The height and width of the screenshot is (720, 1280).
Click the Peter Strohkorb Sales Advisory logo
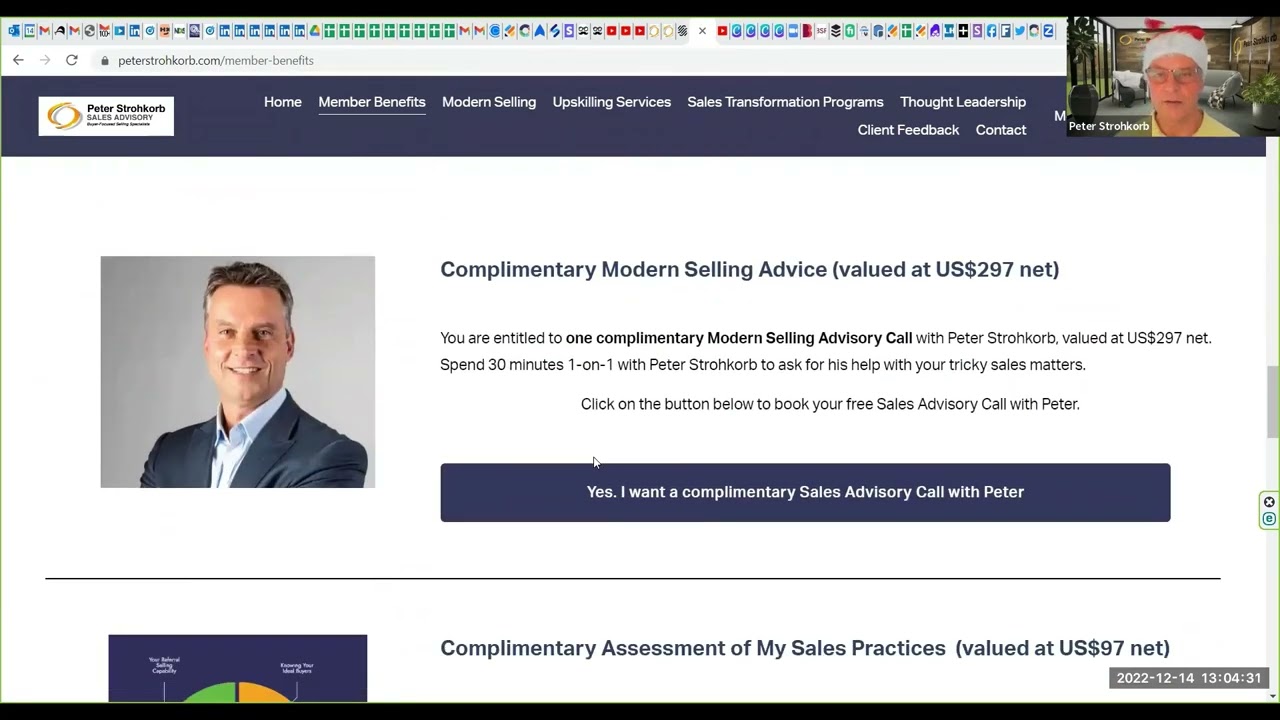pos(106,116)
